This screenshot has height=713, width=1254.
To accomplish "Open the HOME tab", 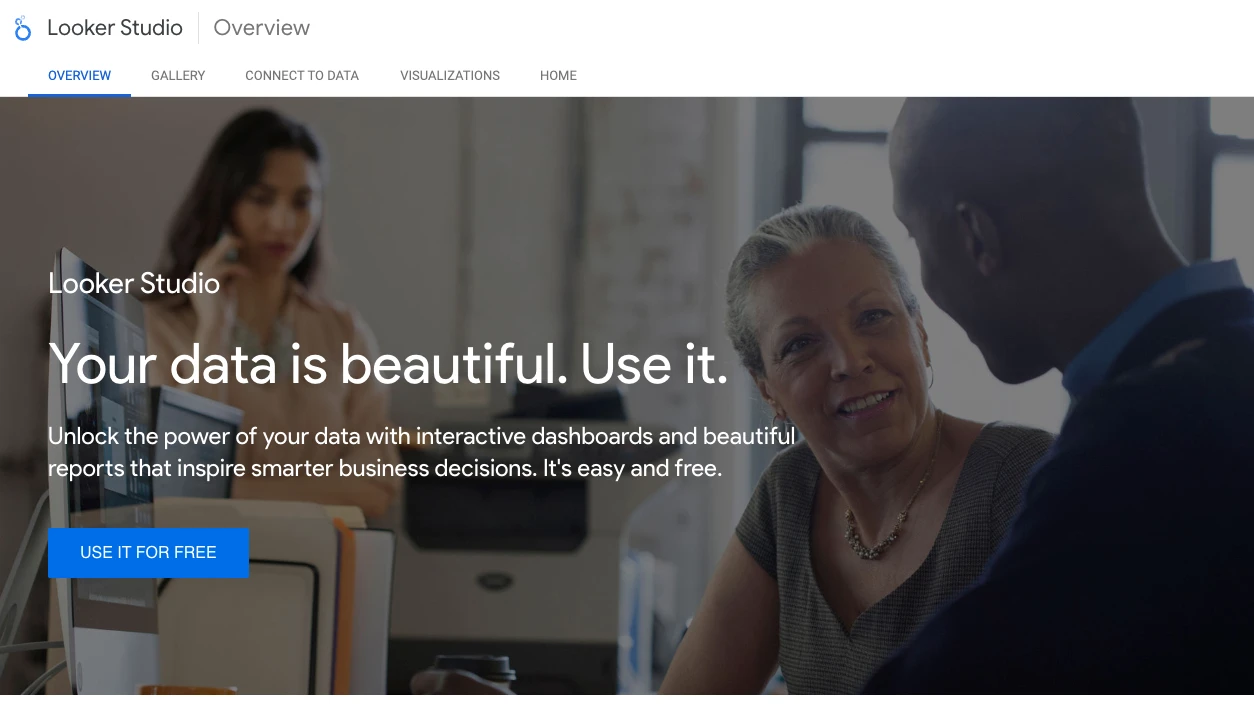I will (x=558, y=75).
